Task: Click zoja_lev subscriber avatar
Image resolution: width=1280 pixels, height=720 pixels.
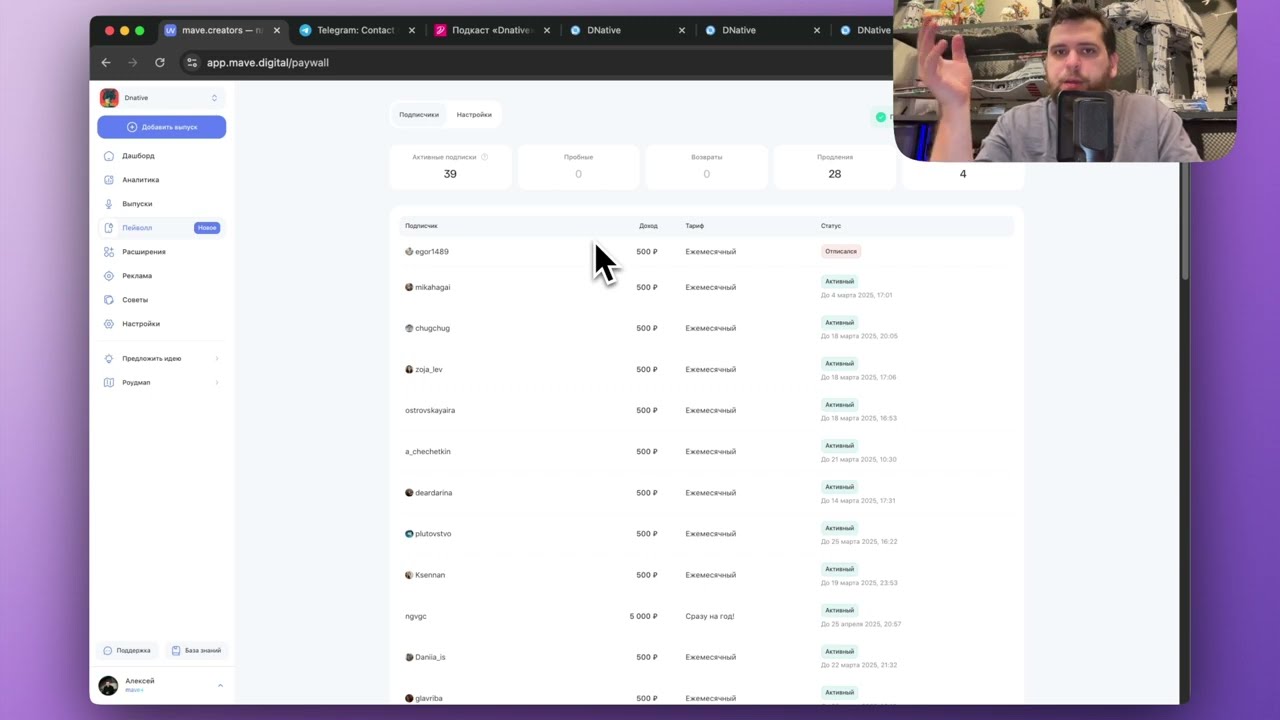Action: [x=409, y=369]
